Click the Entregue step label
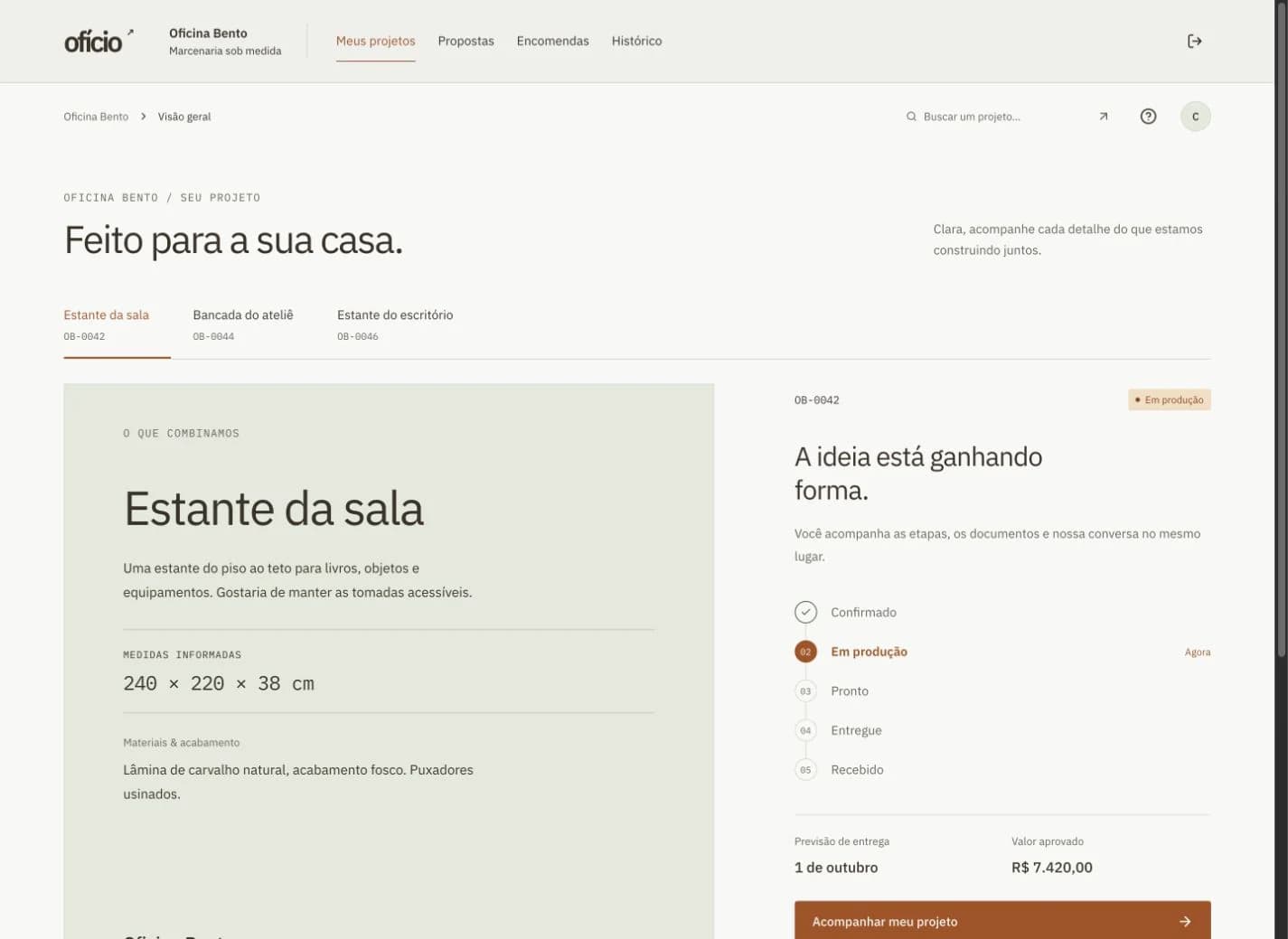This screenshot has width=1288, height=939. coord(857,730)
